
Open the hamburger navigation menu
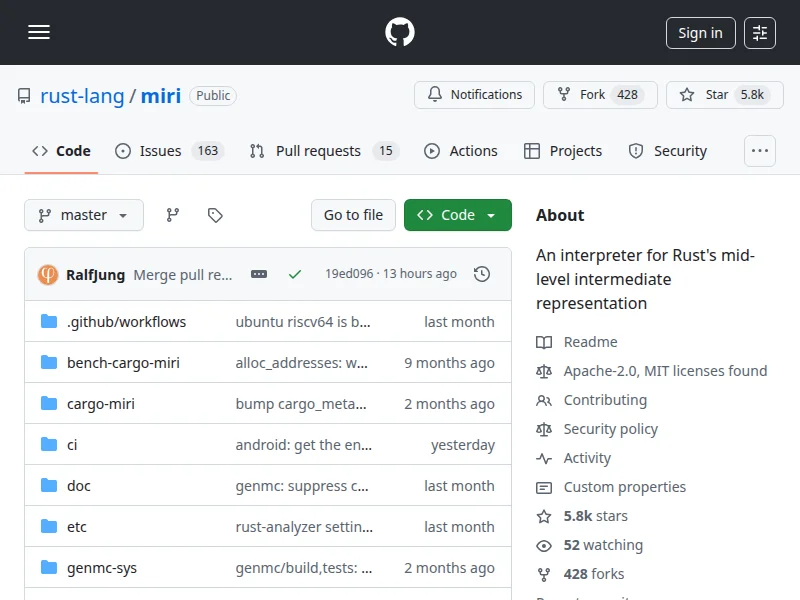point(39,33)
